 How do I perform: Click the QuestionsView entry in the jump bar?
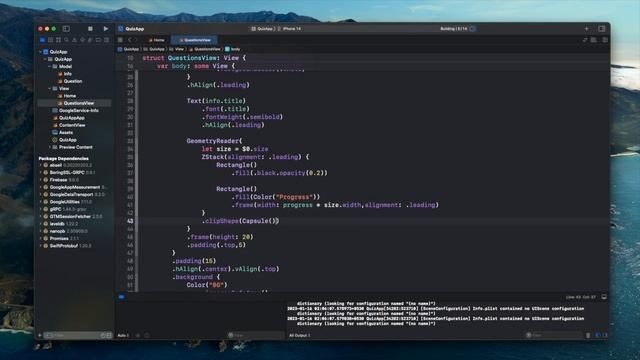tap(205, 49)
